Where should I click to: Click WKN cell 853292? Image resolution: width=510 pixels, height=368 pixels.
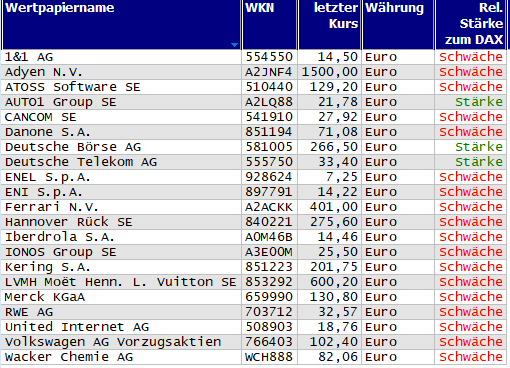269,282
